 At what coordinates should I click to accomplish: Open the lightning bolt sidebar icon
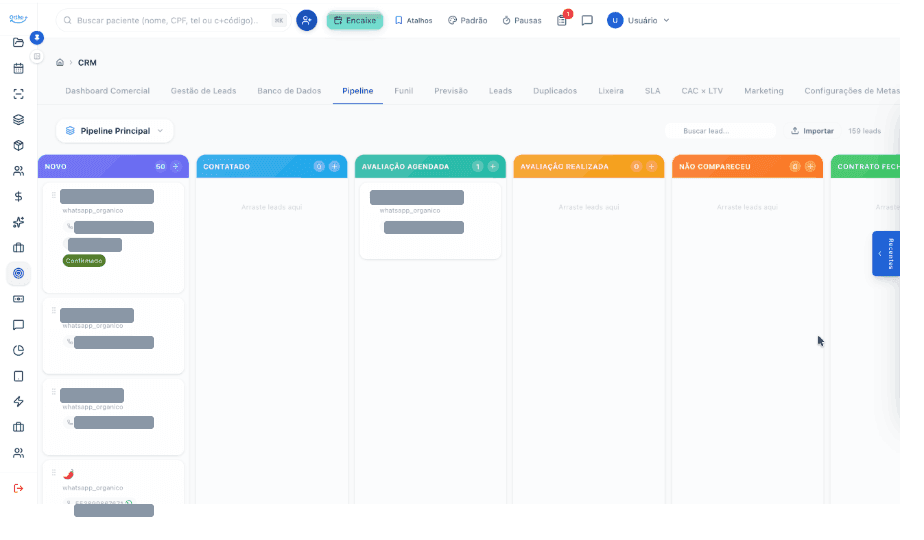click(x=18, y=401)
